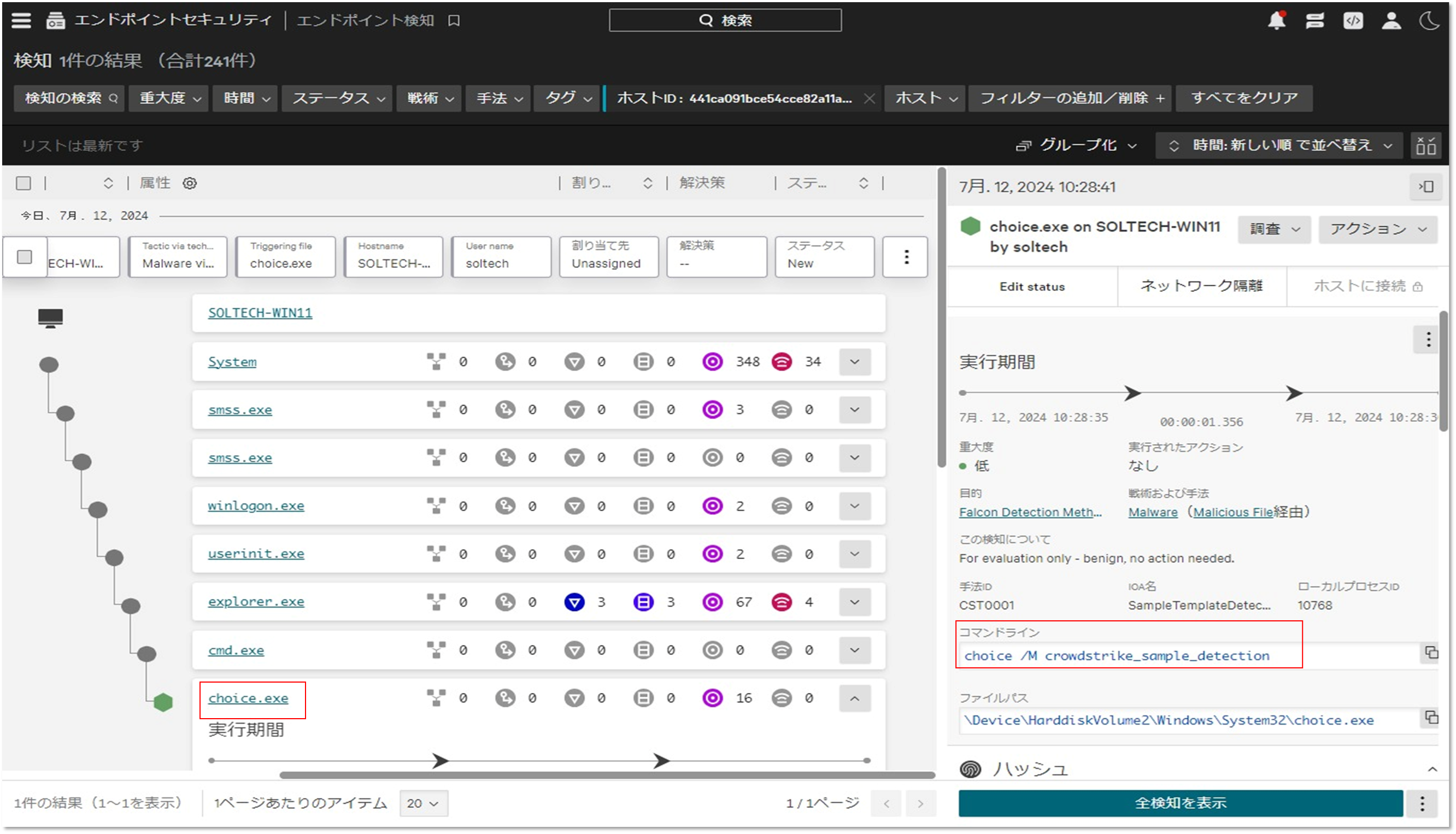Open the cmd.exe process link
The image size is (1456, 834).
[236, 650]
